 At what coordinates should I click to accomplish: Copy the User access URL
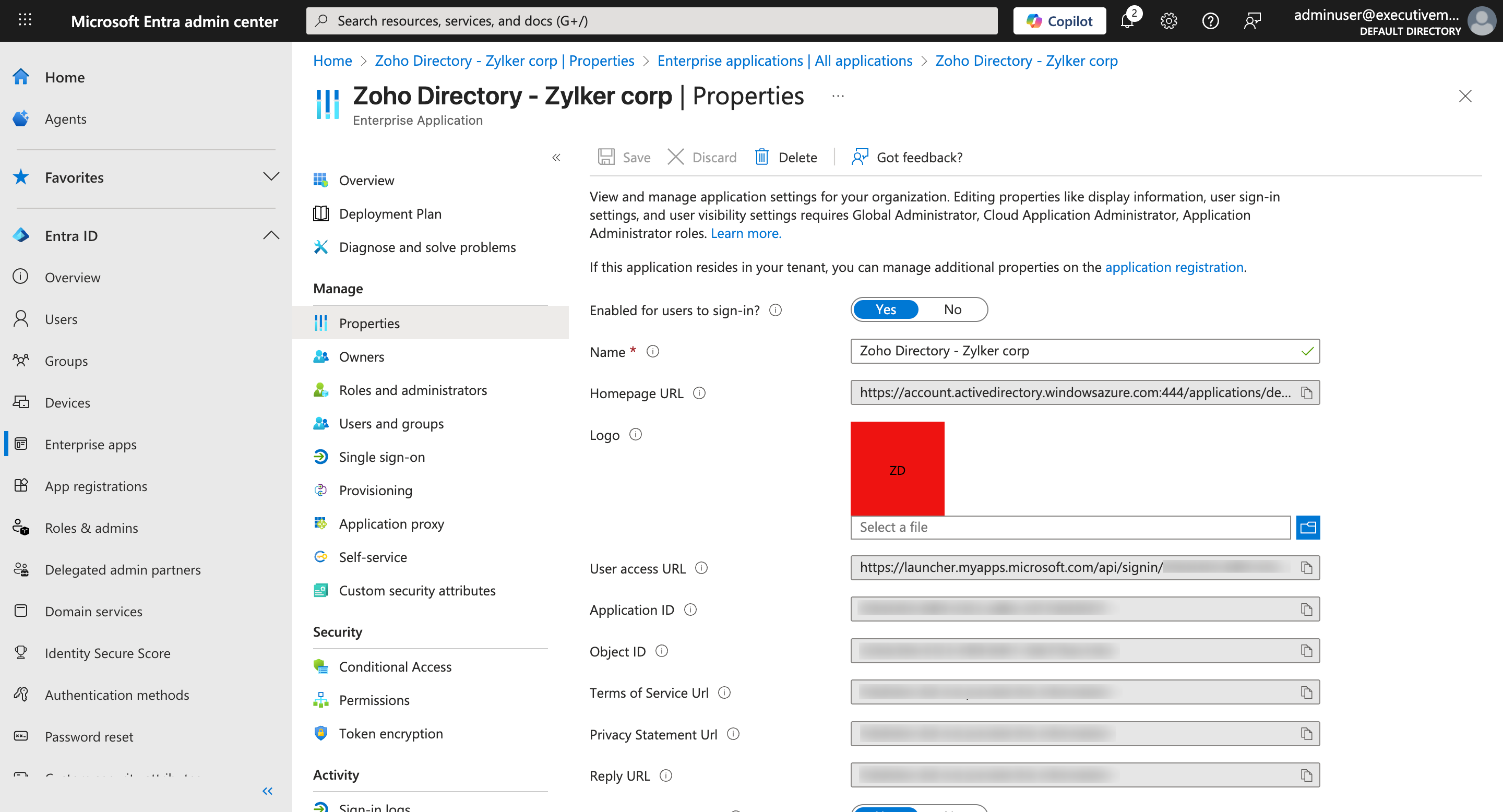point(1306,568)
